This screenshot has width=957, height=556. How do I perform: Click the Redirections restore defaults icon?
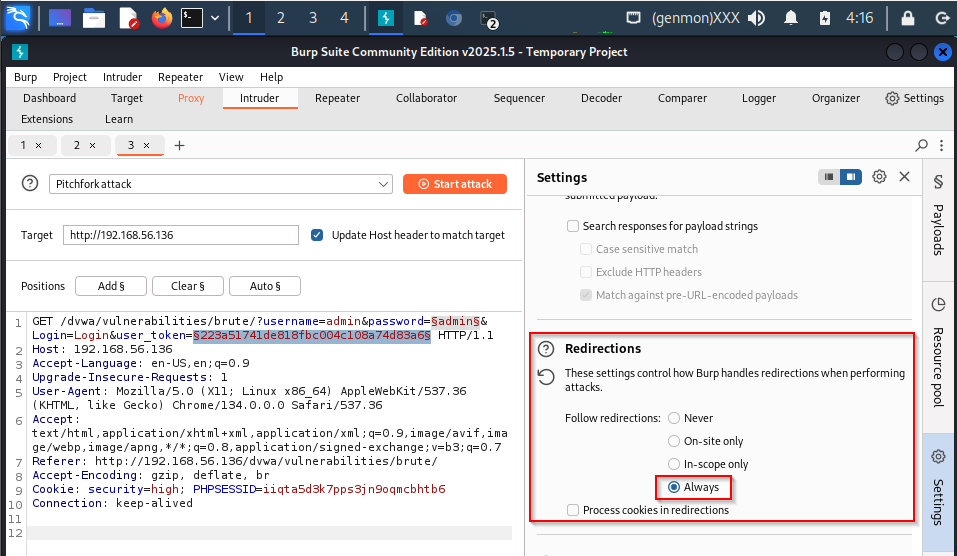click(x=546, y=377)
